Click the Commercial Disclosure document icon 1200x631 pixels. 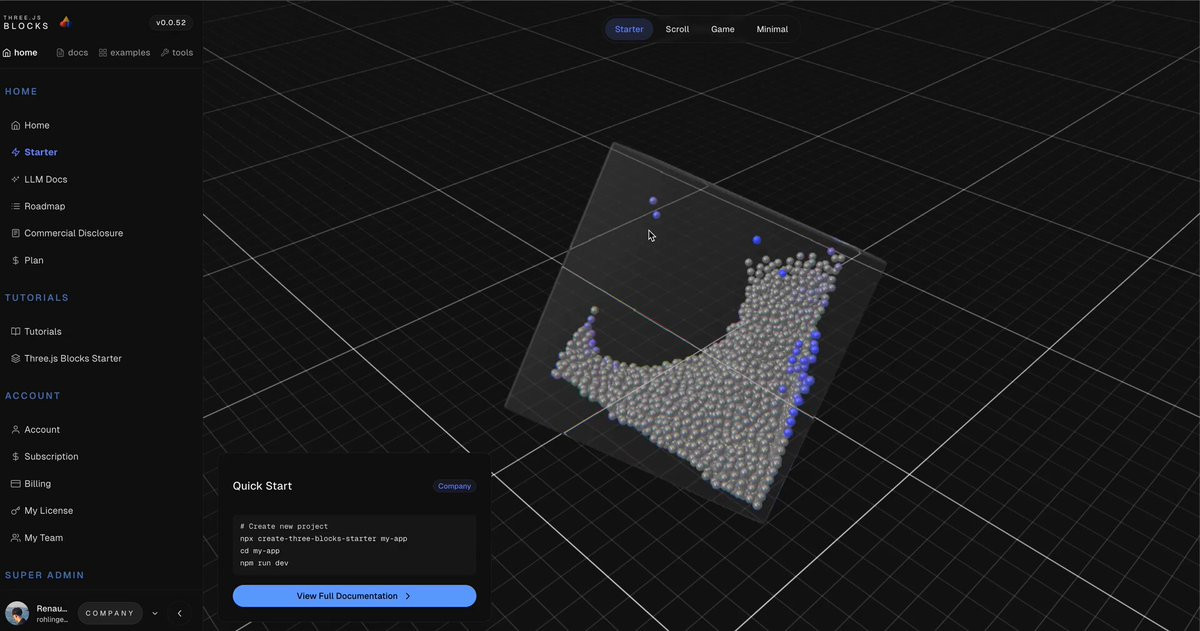pos(15,233)
